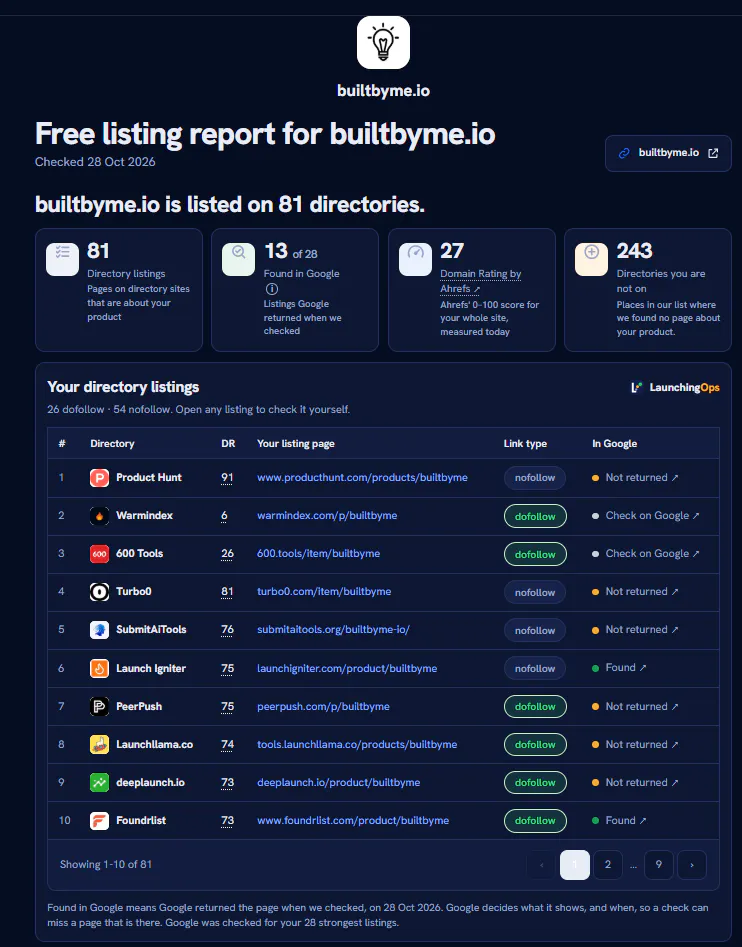The image size is (742, 947).
Task: Open warmindex.com/p/builtbyme listing link
Action: (327, 515)
